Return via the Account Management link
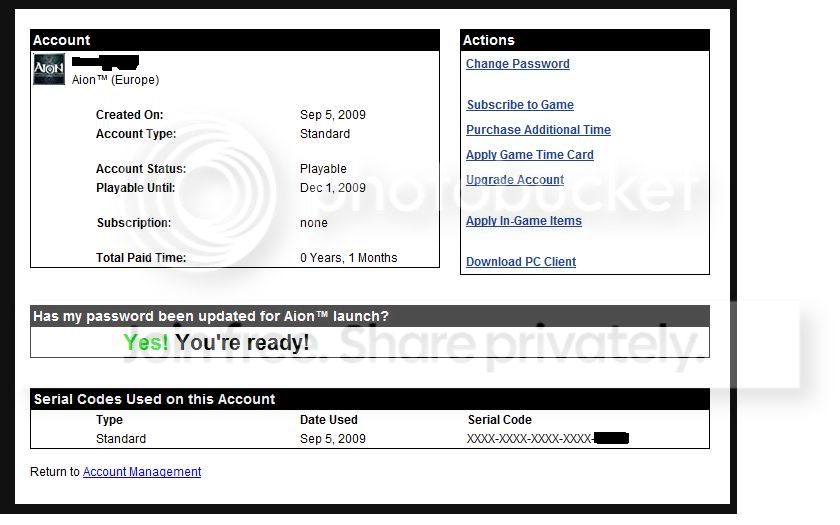Image resolution: width=840 pixels, height=525 pixels. point(142,472)
